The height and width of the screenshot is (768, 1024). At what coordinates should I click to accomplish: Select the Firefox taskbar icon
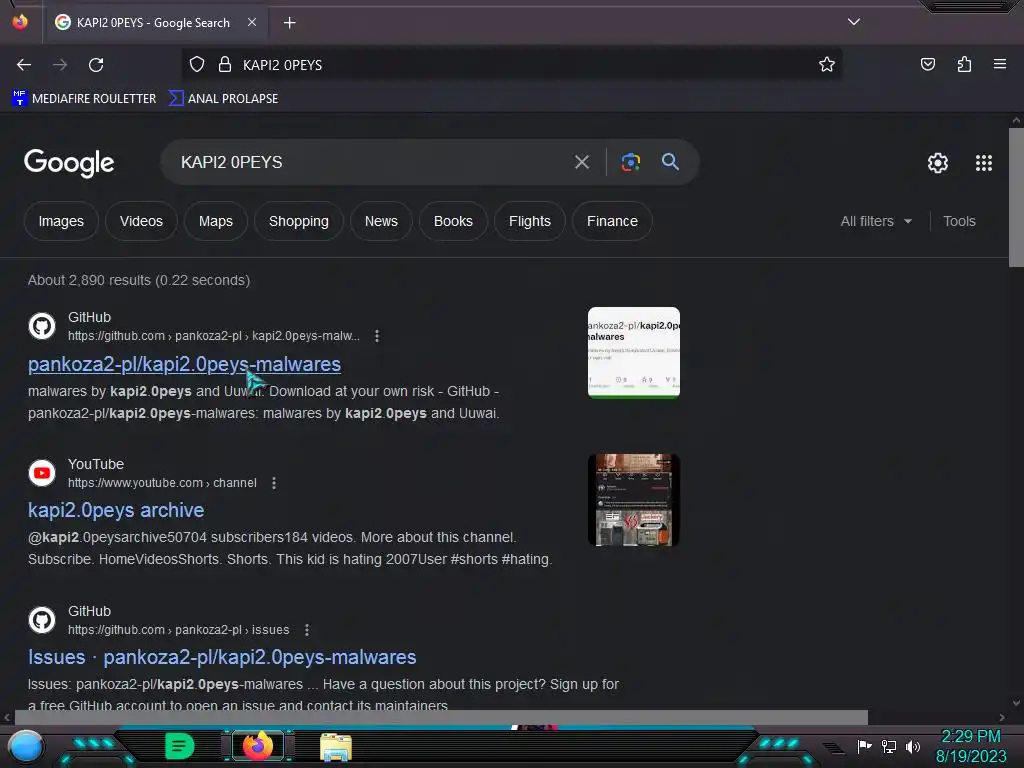point(258,746)
